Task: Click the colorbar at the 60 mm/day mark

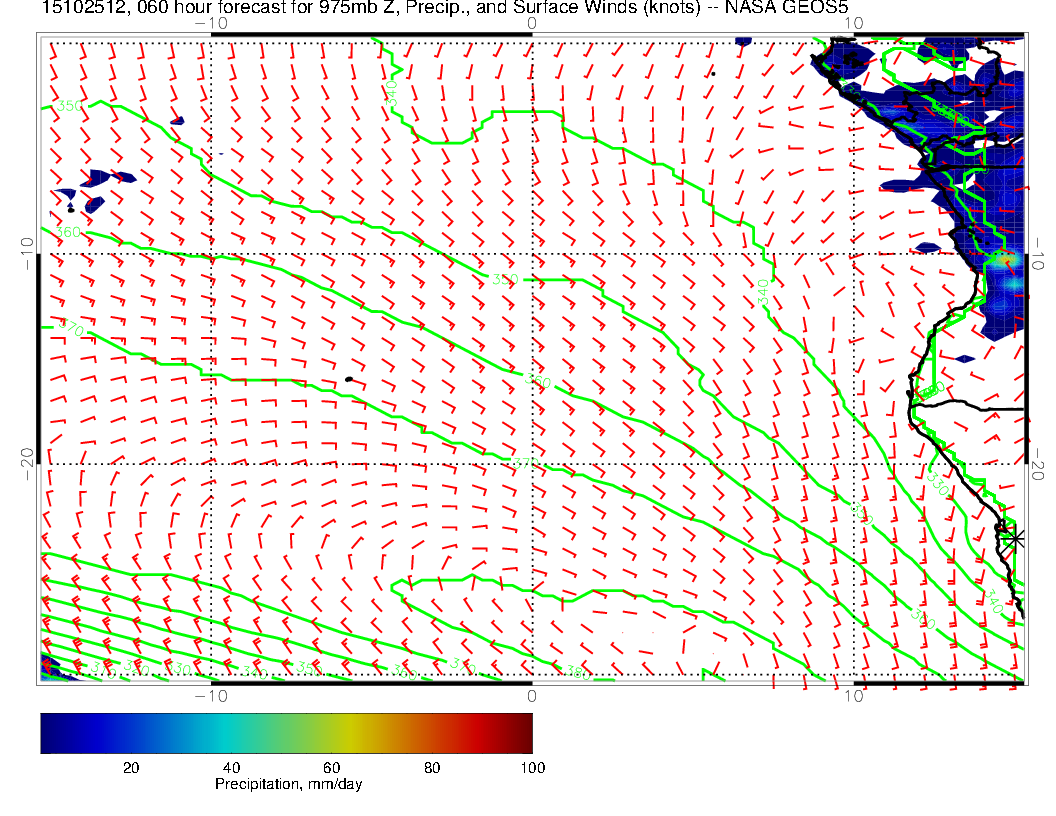Action: click(x=335, y=732)
